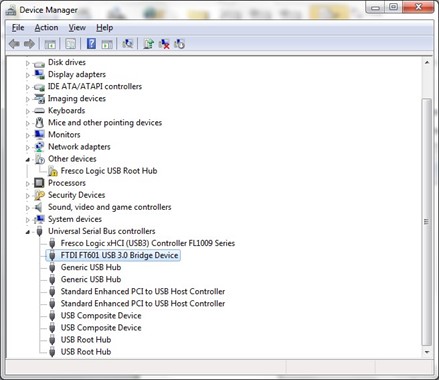
Task: Open Properties from the toolbar icon
Action: coord(71,44)
